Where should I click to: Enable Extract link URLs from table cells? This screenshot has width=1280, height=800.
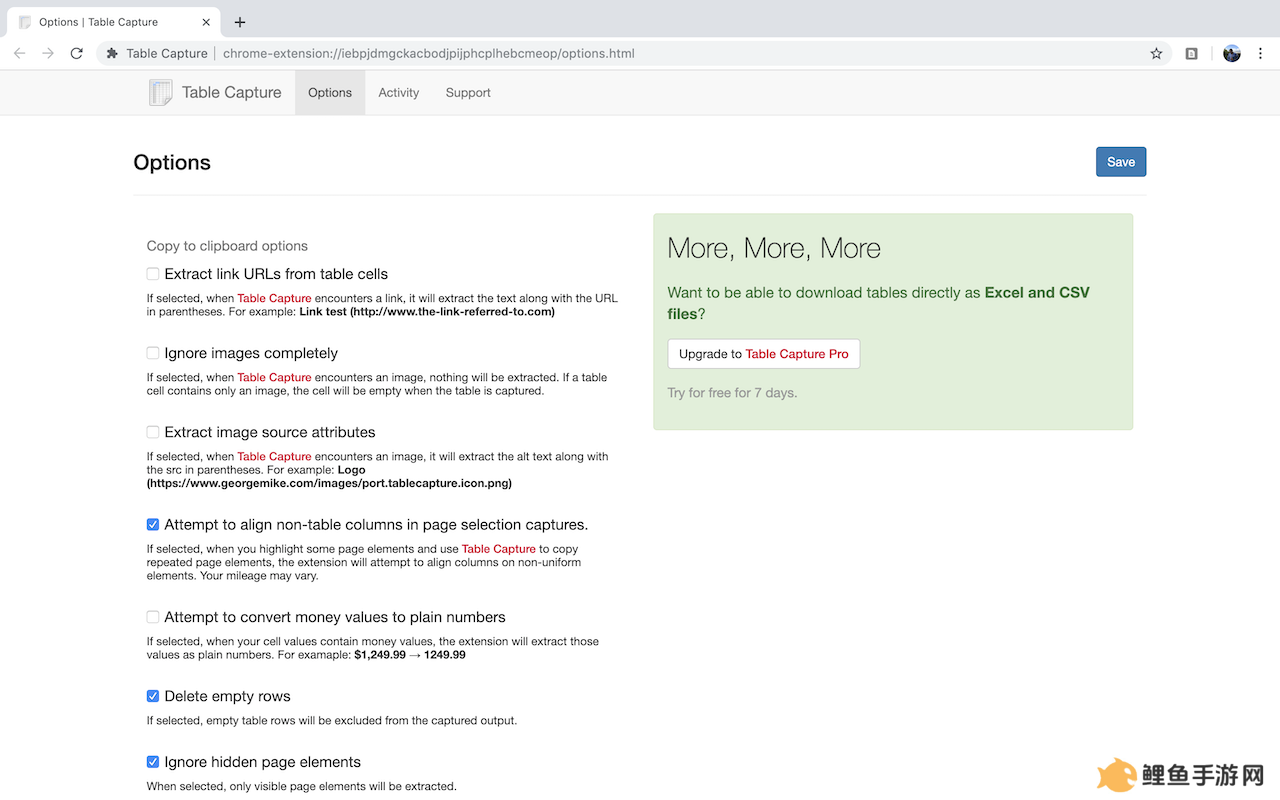pyautogui.click(x=153, y=274)
